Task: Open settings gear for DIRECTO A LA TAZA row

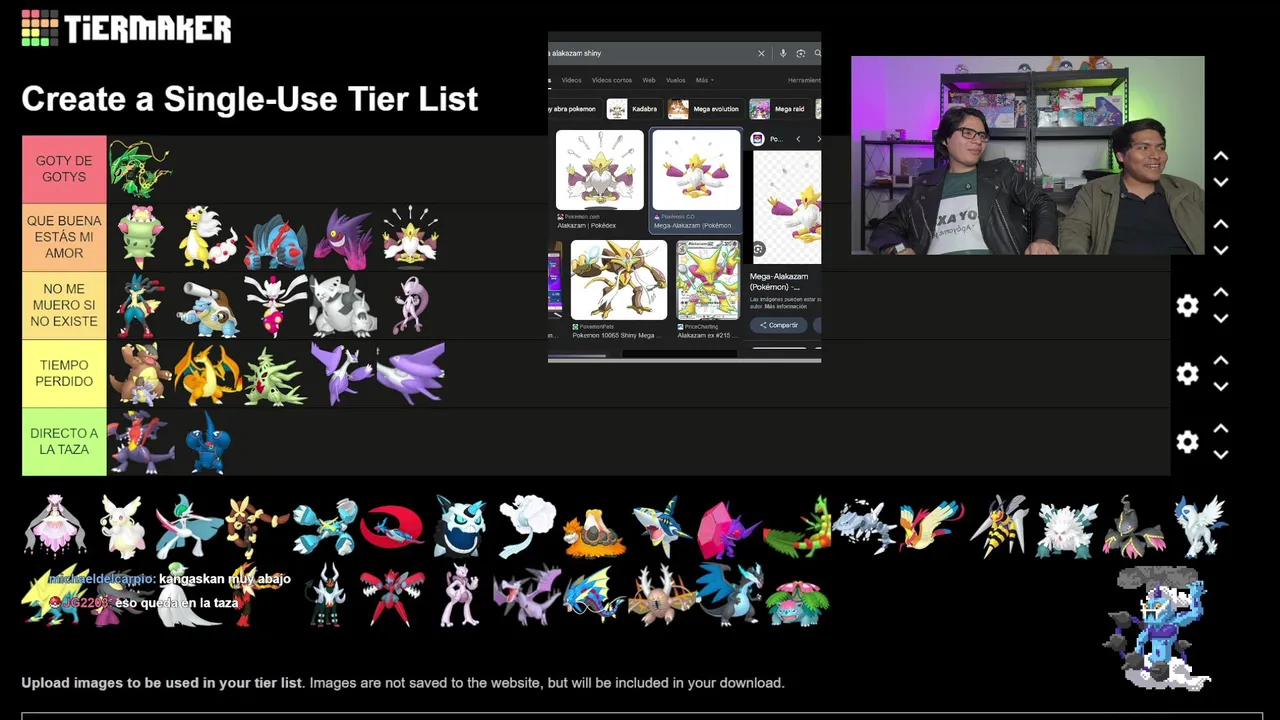Action: 1187,442
